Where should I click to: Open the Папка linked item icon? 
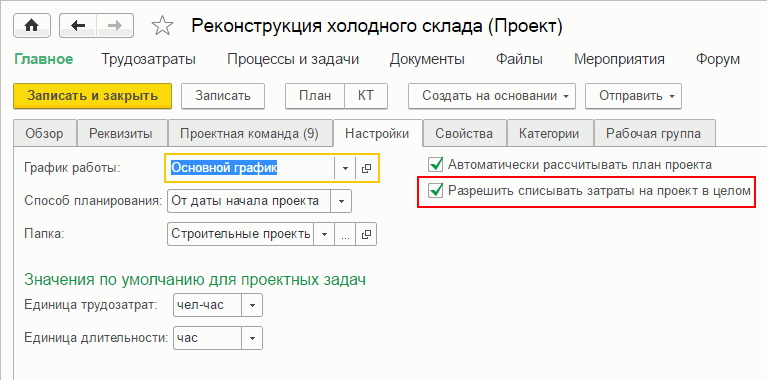tap(366, 234)
